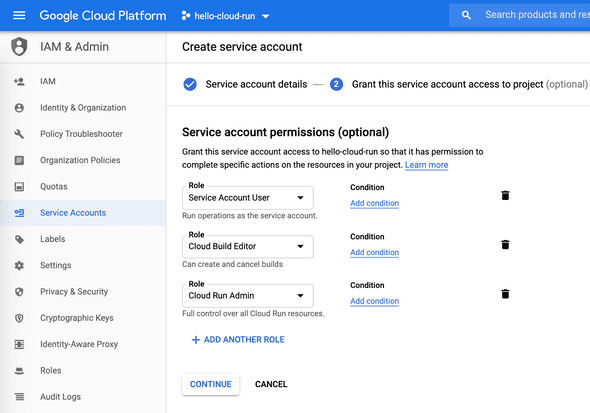Select Service Accounts in sidebar
The width and height of the screenshot is (590, 413).
(x=83, y=213)
